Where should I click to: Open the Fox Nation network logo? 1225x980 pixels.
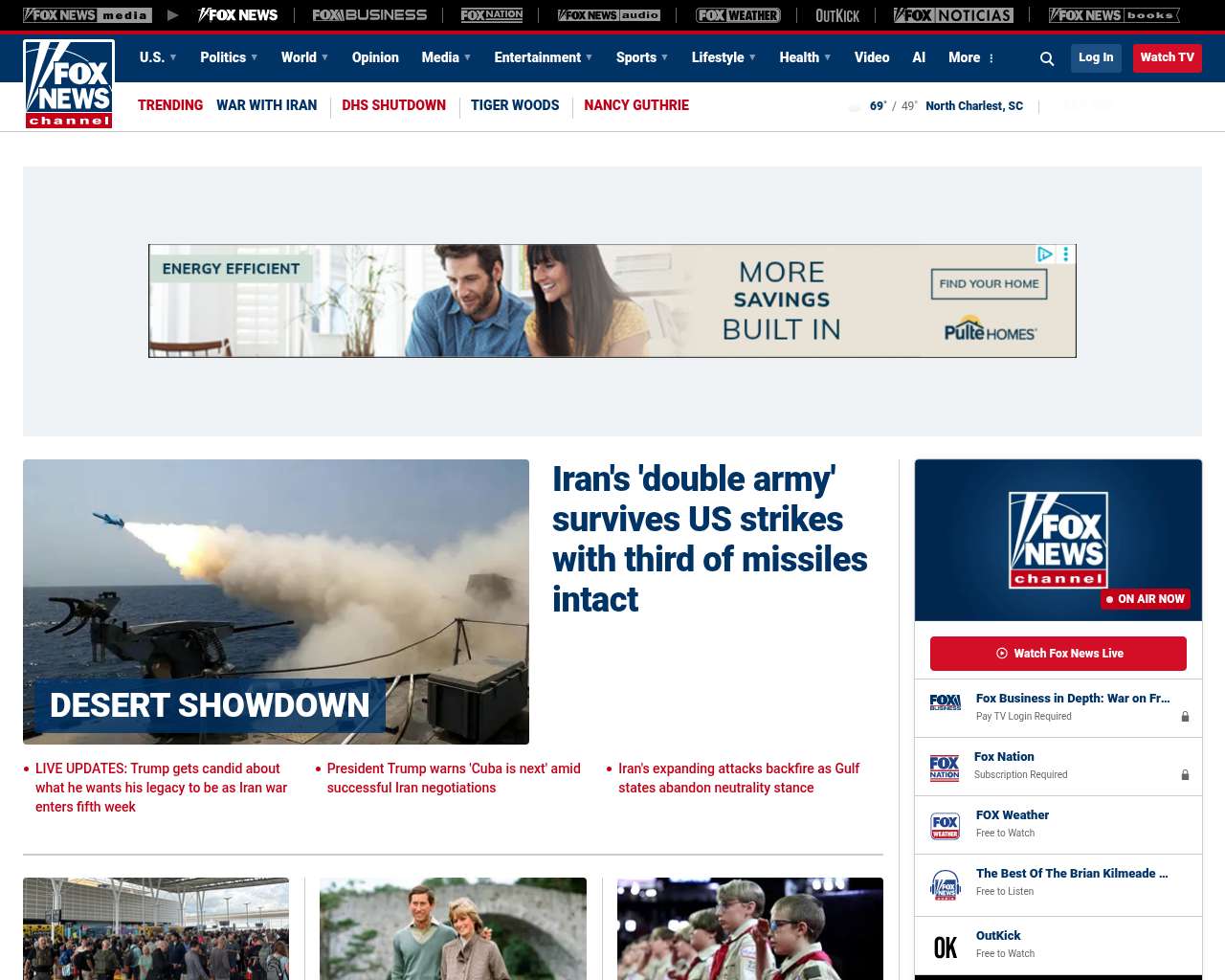point(492,15)
